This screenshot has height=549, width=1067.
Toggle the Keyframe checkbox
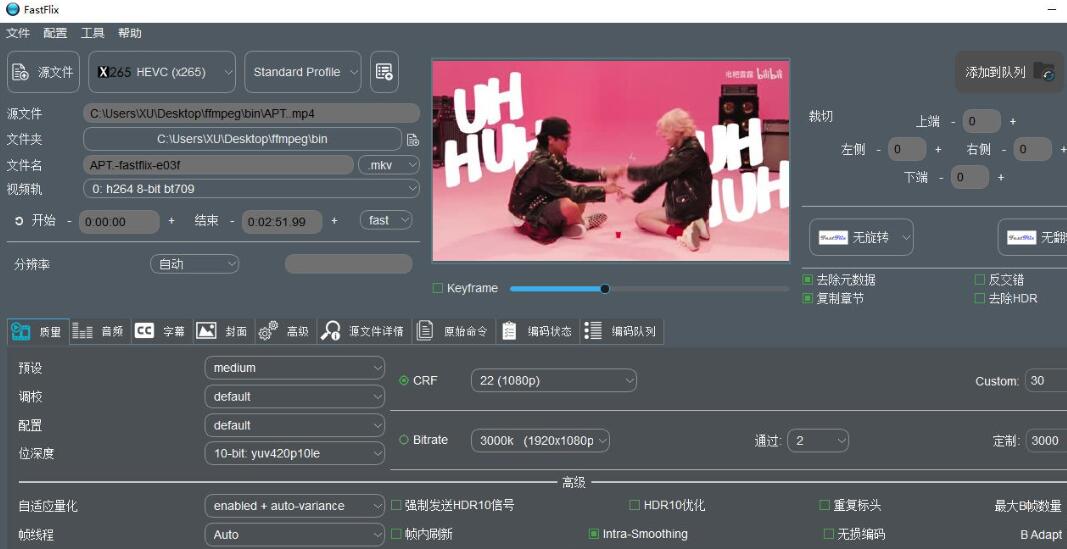438,288
